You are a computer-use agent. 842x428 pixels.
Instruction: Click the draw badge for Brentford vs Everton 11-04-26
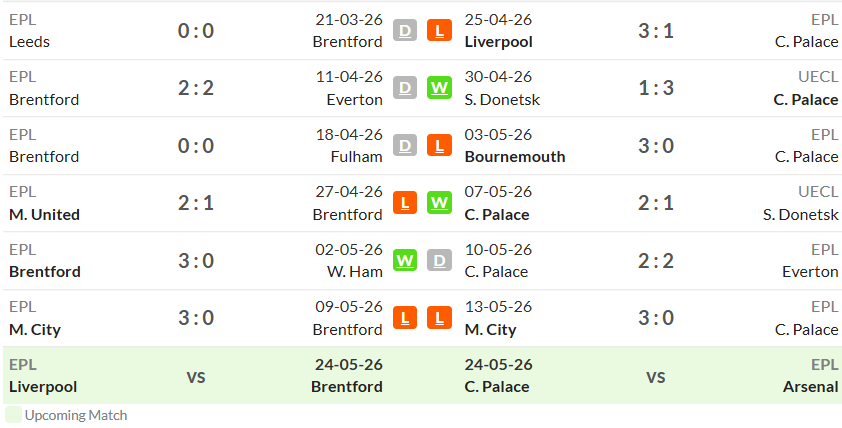(405, 88)
